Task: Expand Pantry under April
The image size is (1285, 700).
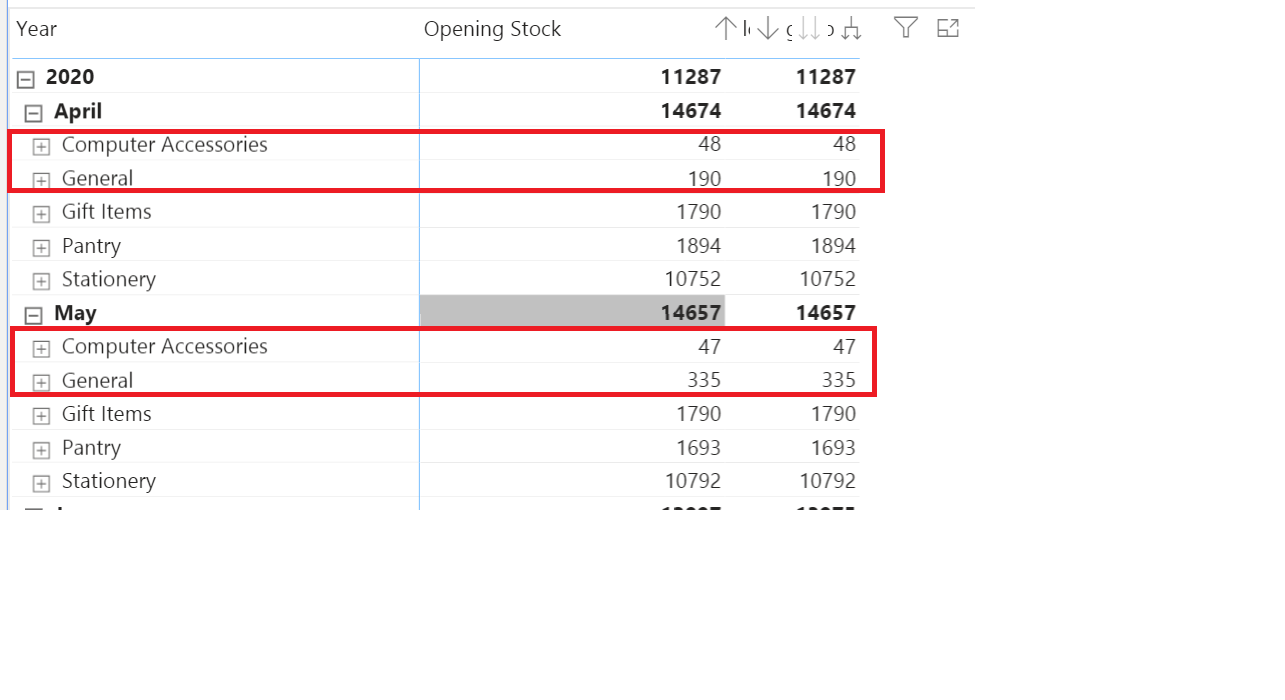Action: (41, 248)
